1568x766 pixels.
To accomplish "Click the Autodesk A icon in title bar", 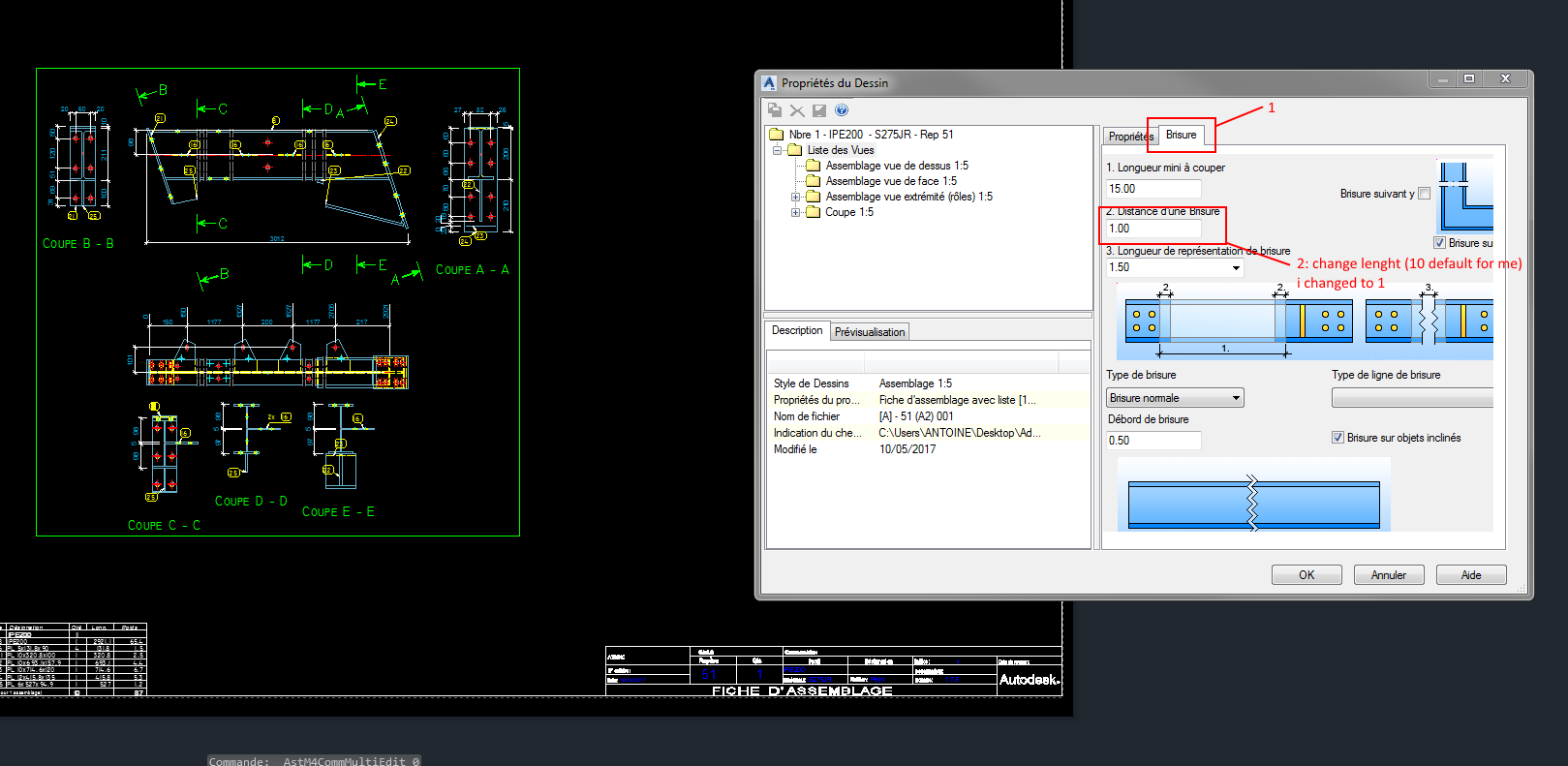I will click(769, 83).
